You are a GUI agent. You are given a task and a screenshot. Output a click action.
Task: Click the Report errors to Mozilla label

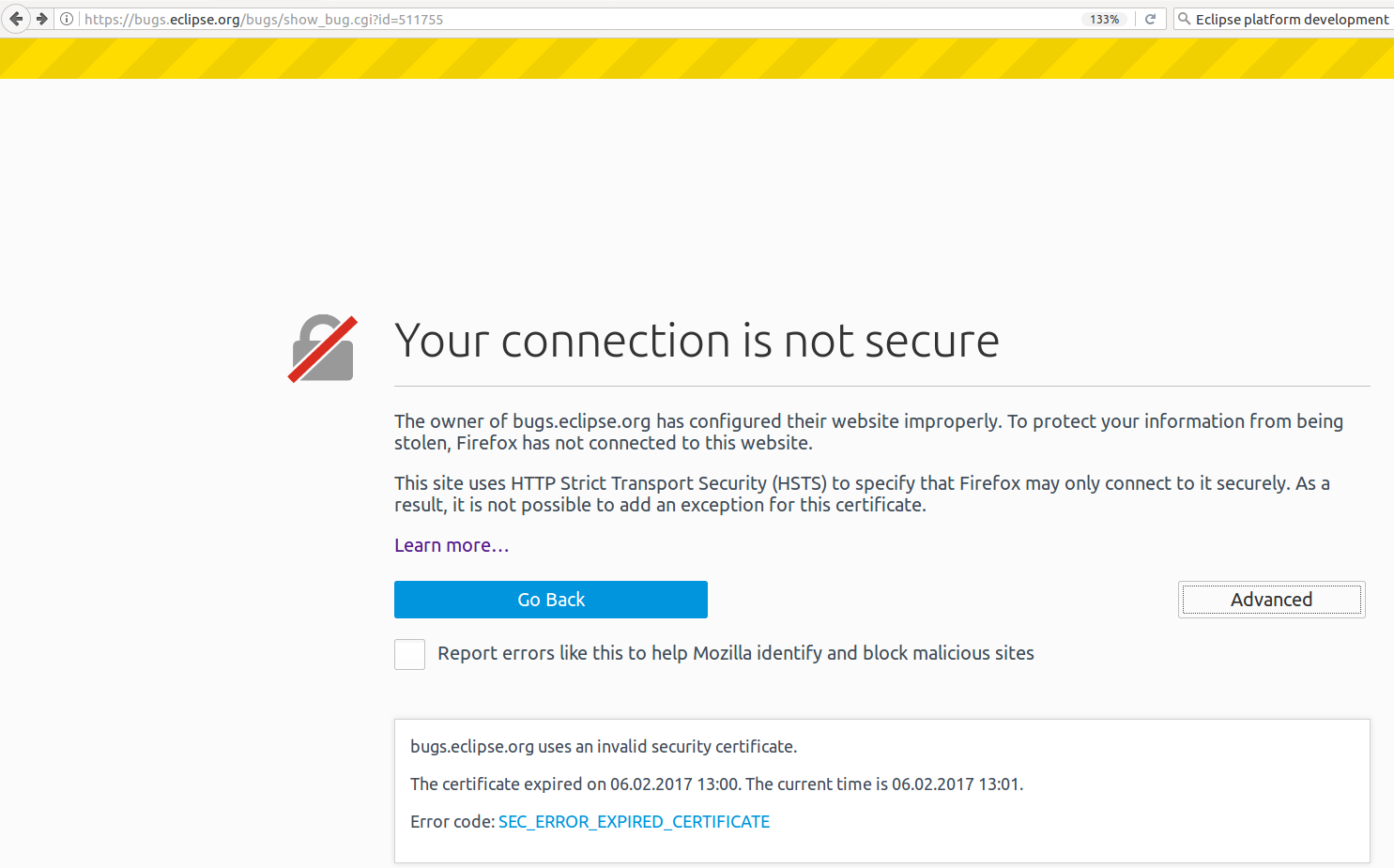tap(736, 653)
